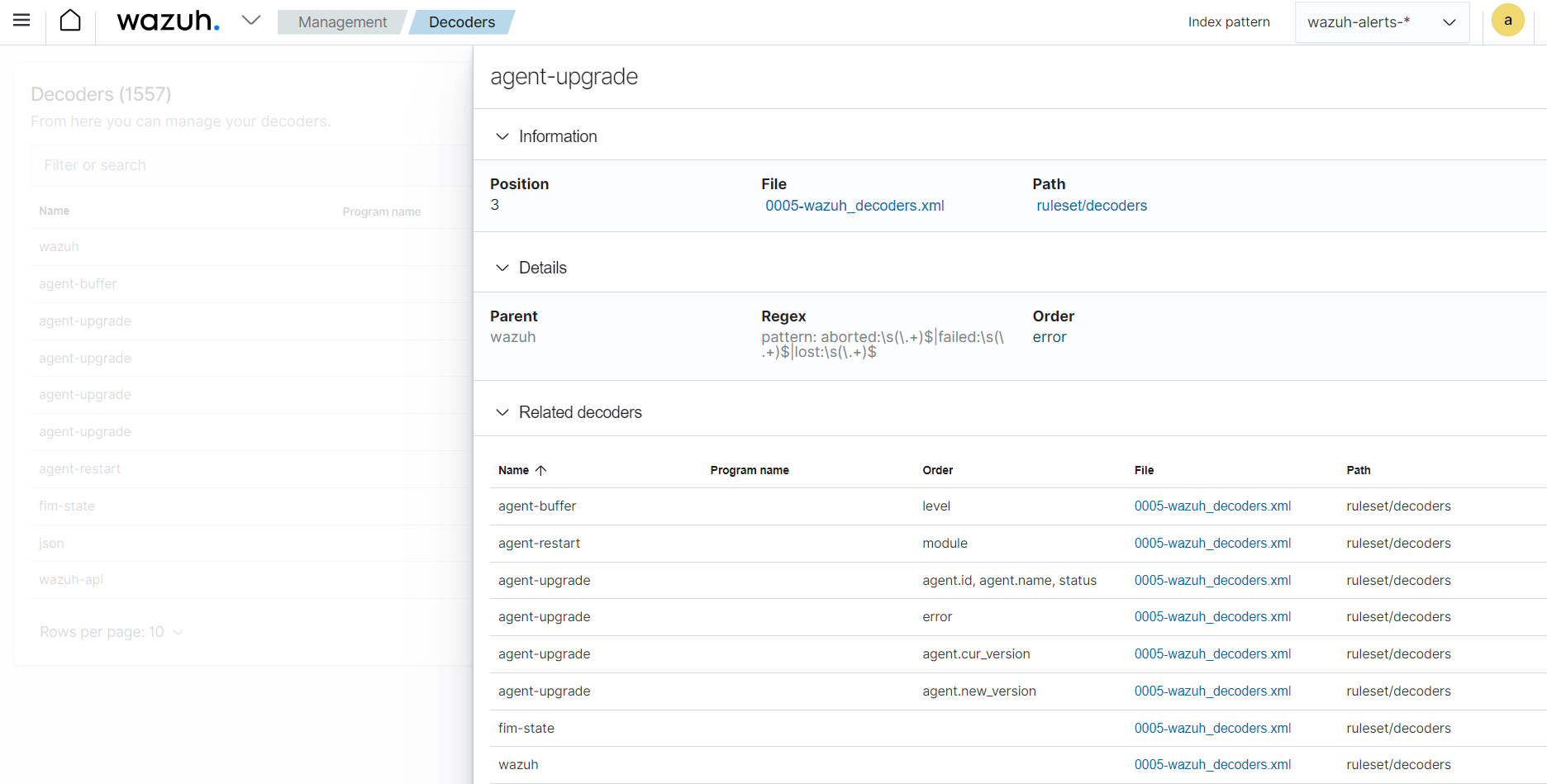This screenshot has height=784, width=1547.
Task: Select agent-restart in related decoders table
Action: click(x=539, y=544)
